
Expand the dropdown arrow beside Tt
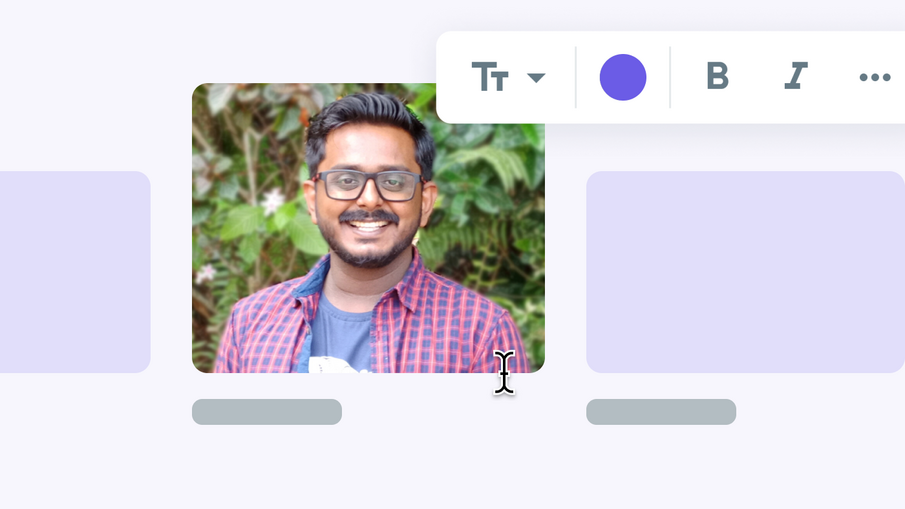pyautogui.click(x=536, y=77)
